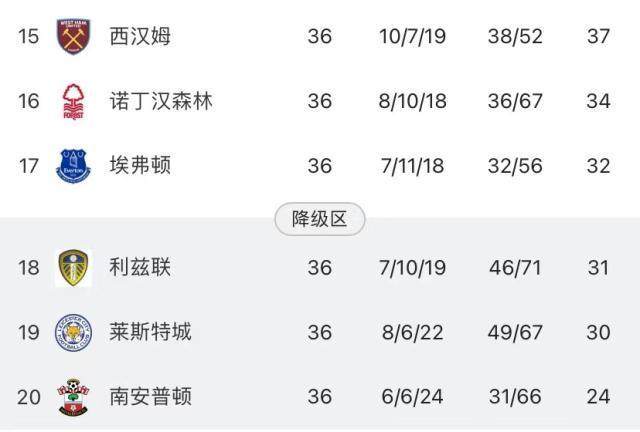This screenshot has height=432, width=640.
Task: Select the 莱斯特城 team name
Action: tap(151, 332)
